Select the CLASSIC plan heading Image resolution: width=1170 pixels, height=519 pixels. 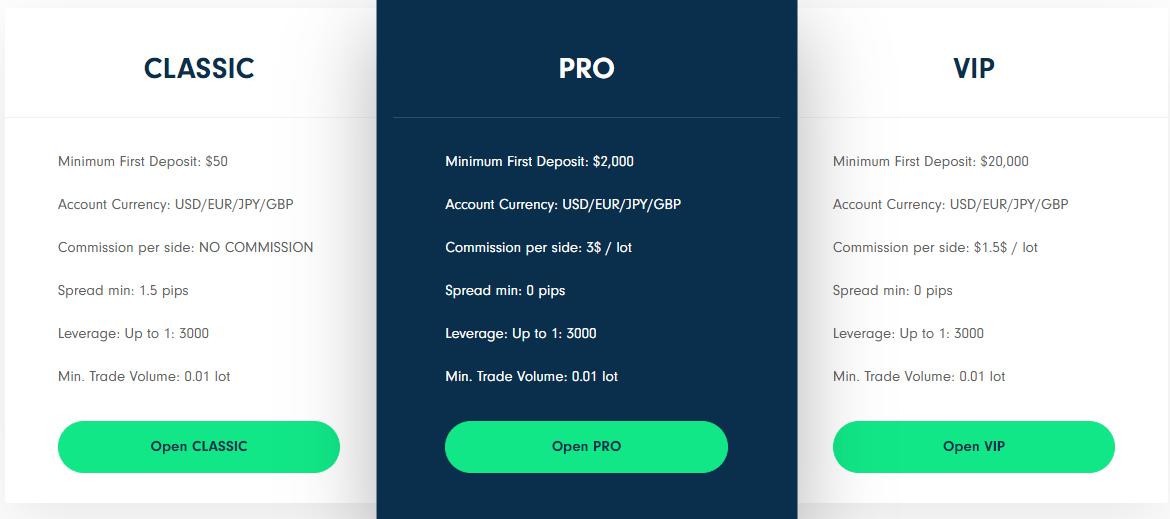click(x=199, y=69)
